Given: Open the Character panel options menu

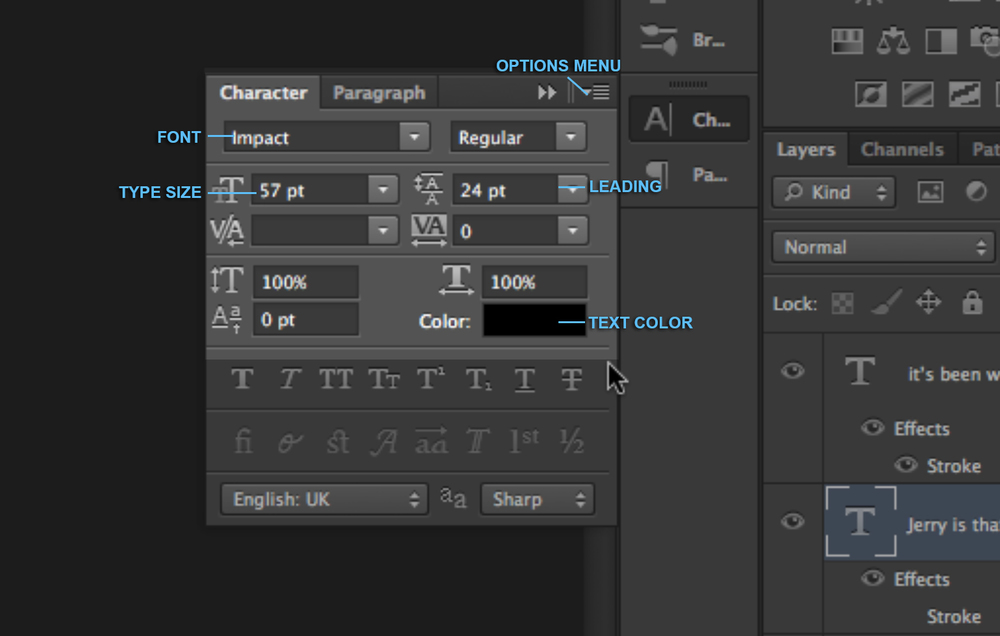Looking at the screenshot, I should click(x=600, y=92).
